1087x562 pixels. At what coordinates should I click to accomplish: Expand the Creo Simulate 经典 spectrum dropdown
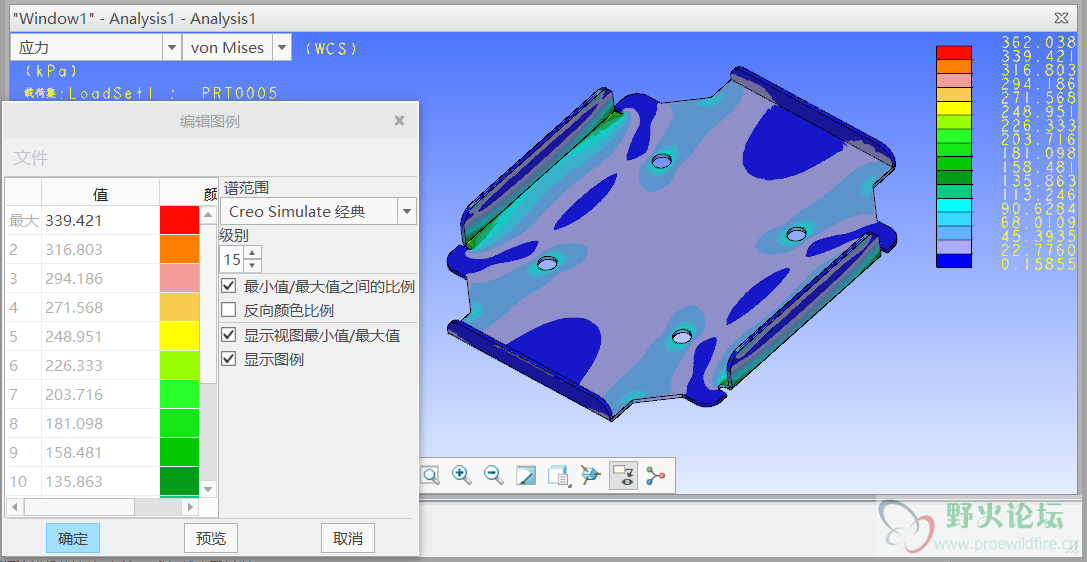(407, 211)
